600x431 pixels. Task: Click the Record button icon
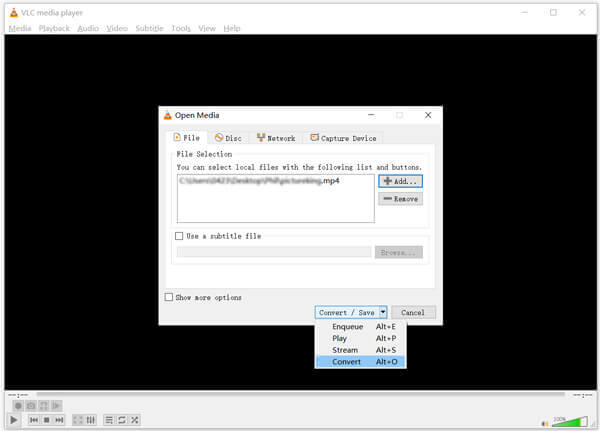tap(18, 405)
